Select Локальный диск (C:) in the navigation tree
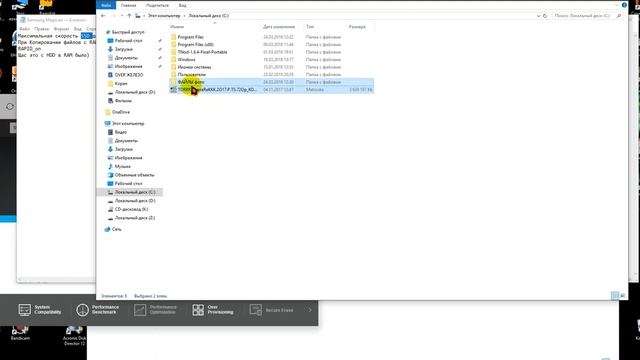 tap(130, 192)
